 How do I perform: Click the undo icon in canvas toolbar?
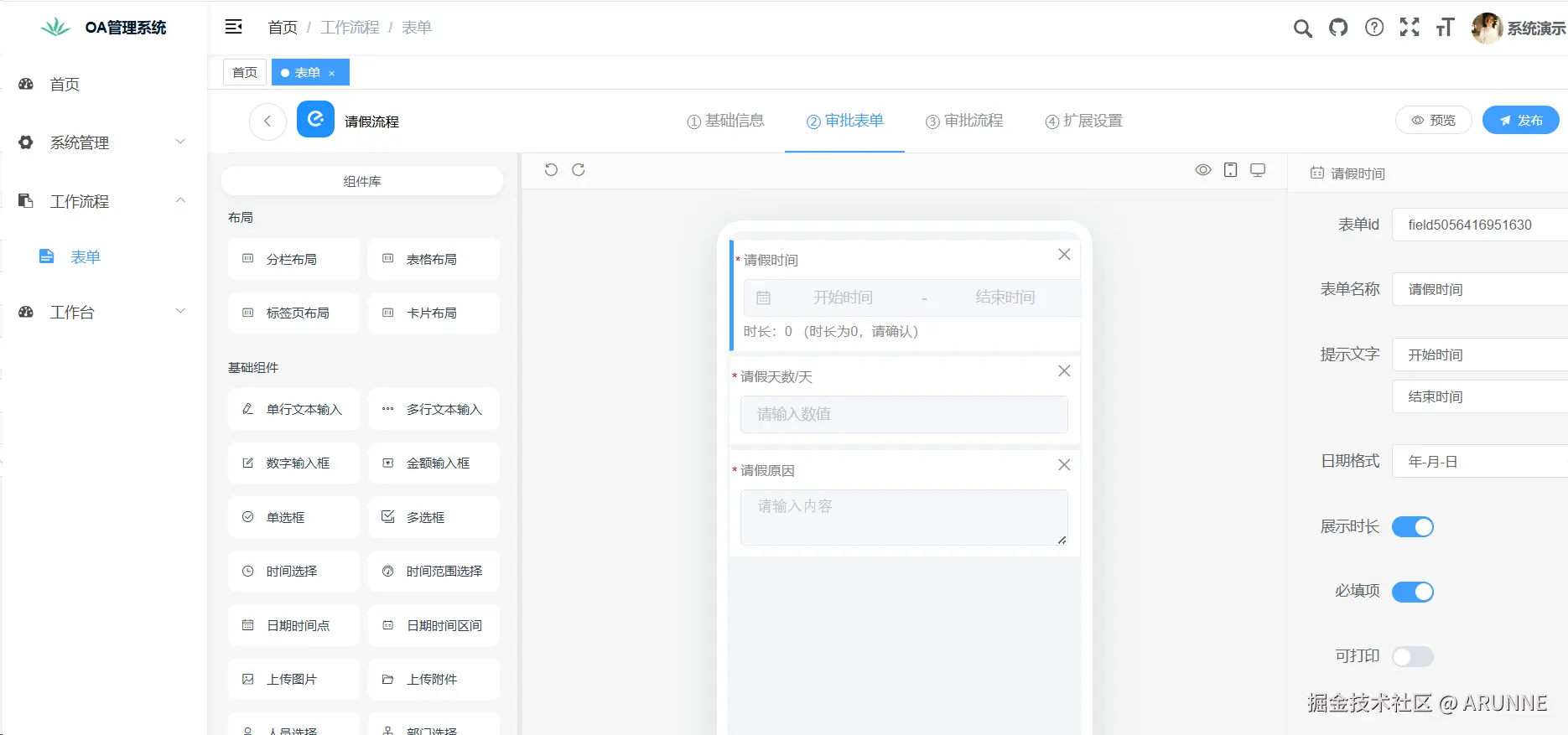point(551,170)
